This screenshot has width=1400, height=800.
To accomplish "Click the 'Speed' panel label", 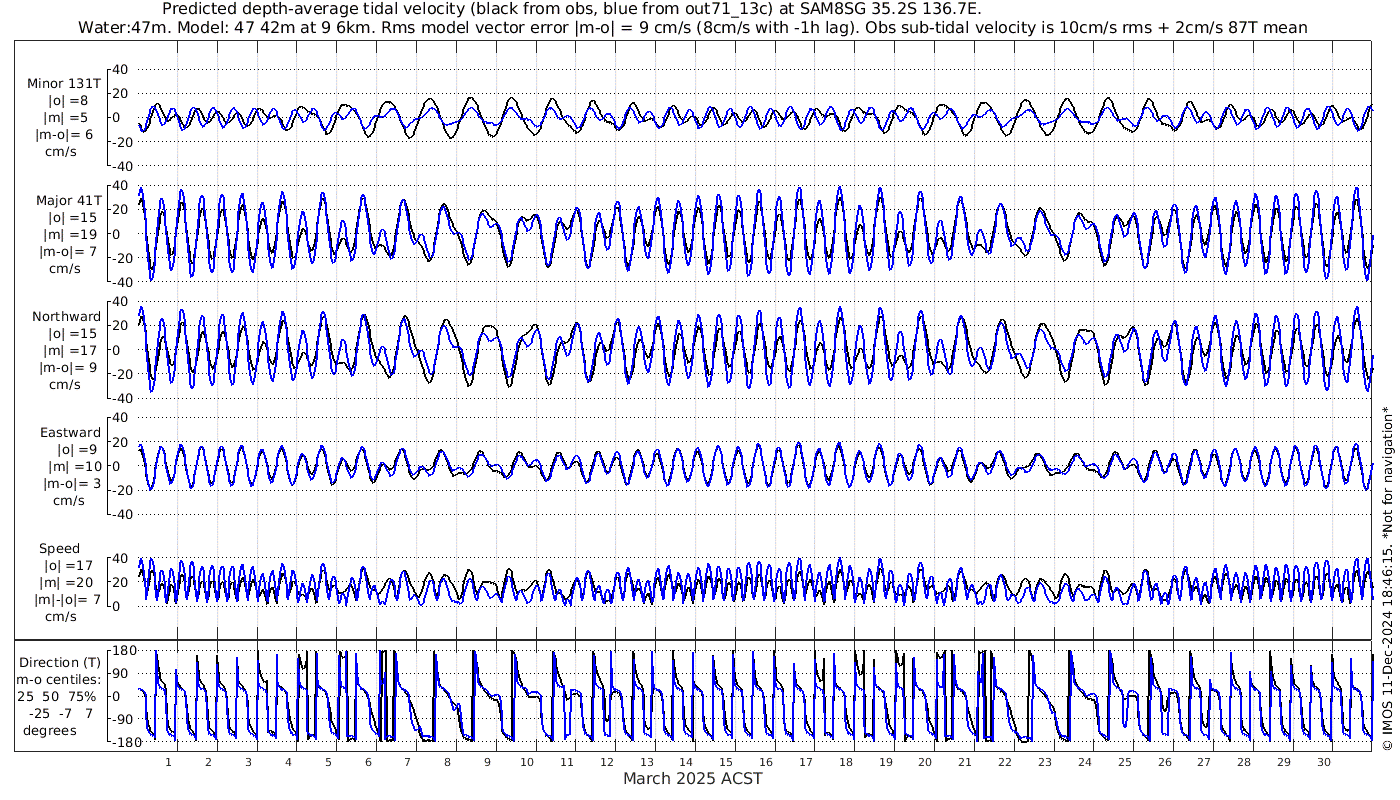I will (59, 549).
